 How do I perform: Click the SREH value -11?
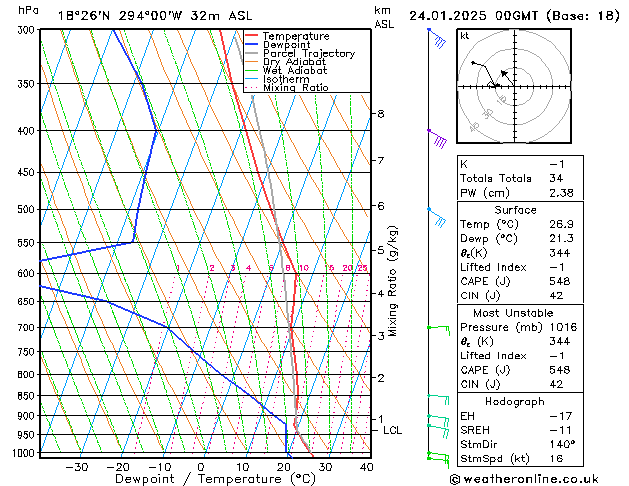pos(560,430)
